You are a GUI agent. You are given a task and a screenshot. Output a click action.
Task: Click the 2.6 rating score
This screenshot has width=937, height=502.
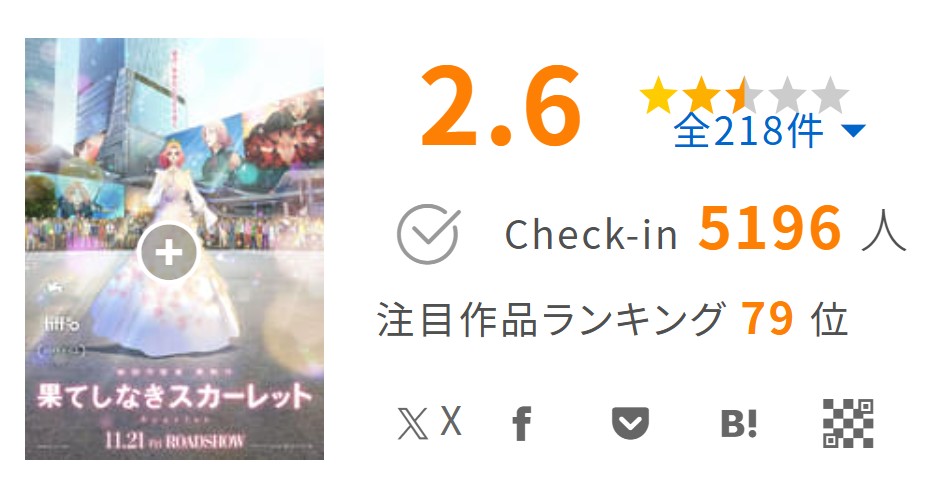tap(501, 106)
